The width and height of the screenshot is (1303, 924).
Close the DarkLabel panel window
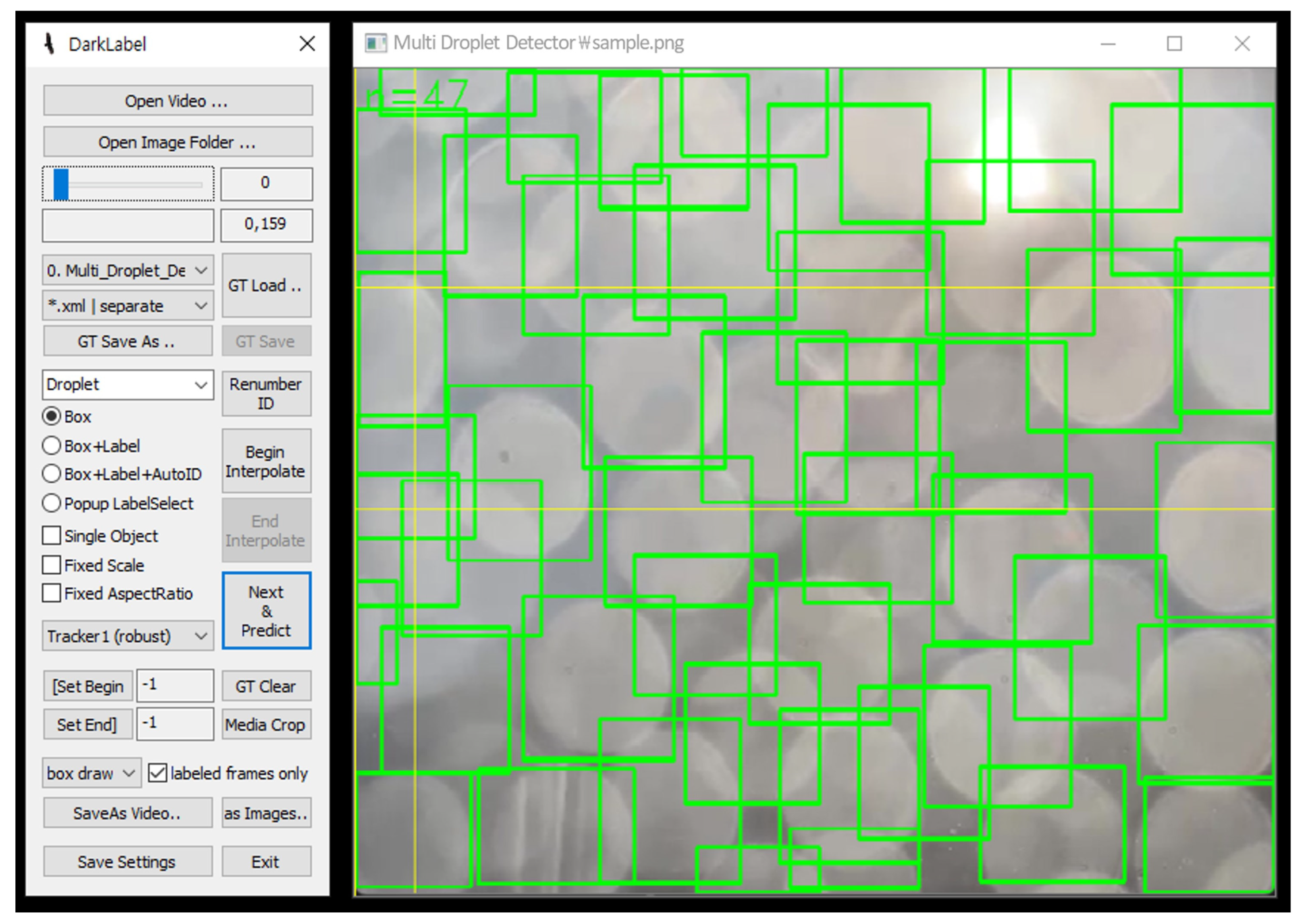307,44
